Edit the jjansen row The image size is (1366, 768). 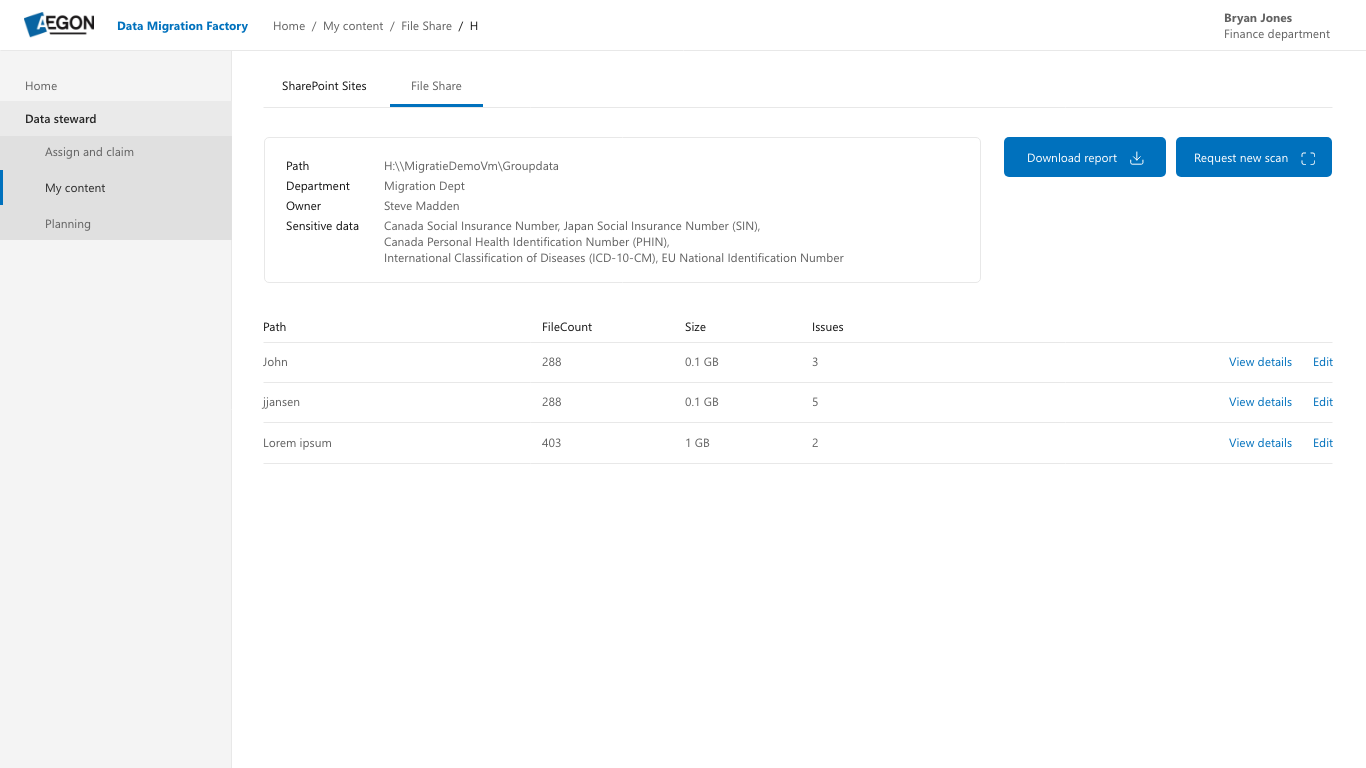(1323, 402)
